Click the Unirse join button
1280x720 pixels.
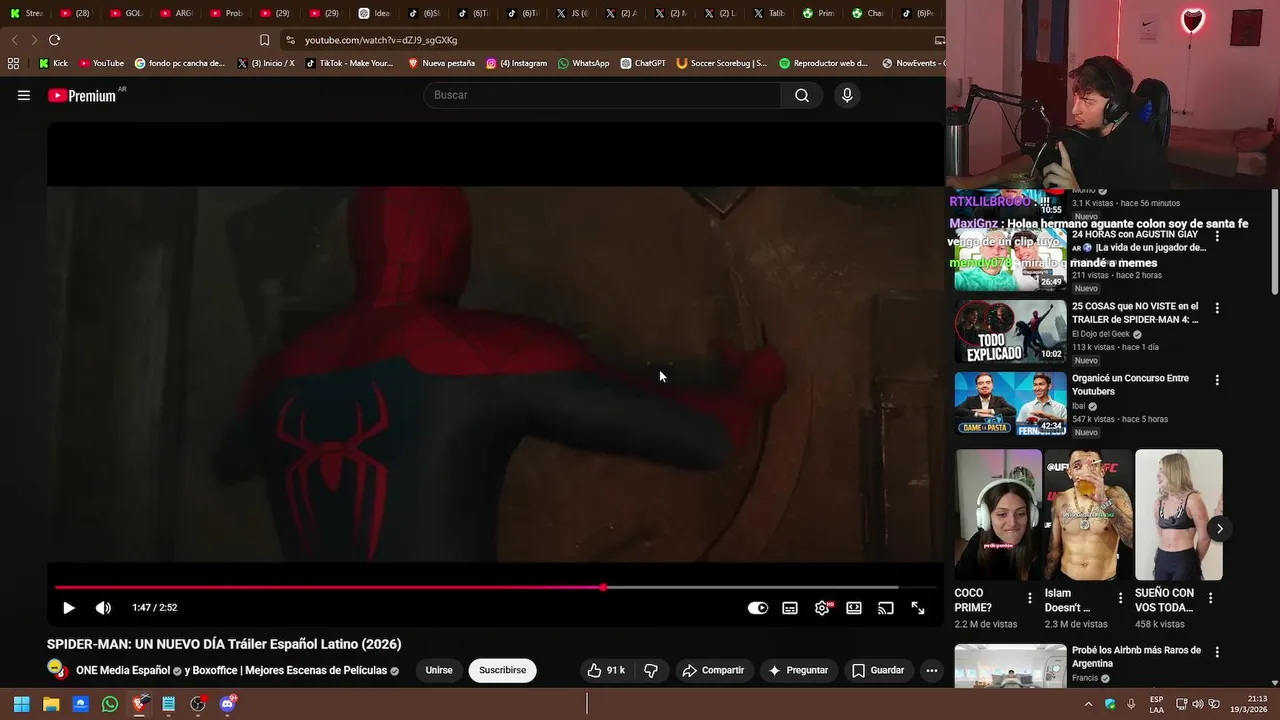439,670
